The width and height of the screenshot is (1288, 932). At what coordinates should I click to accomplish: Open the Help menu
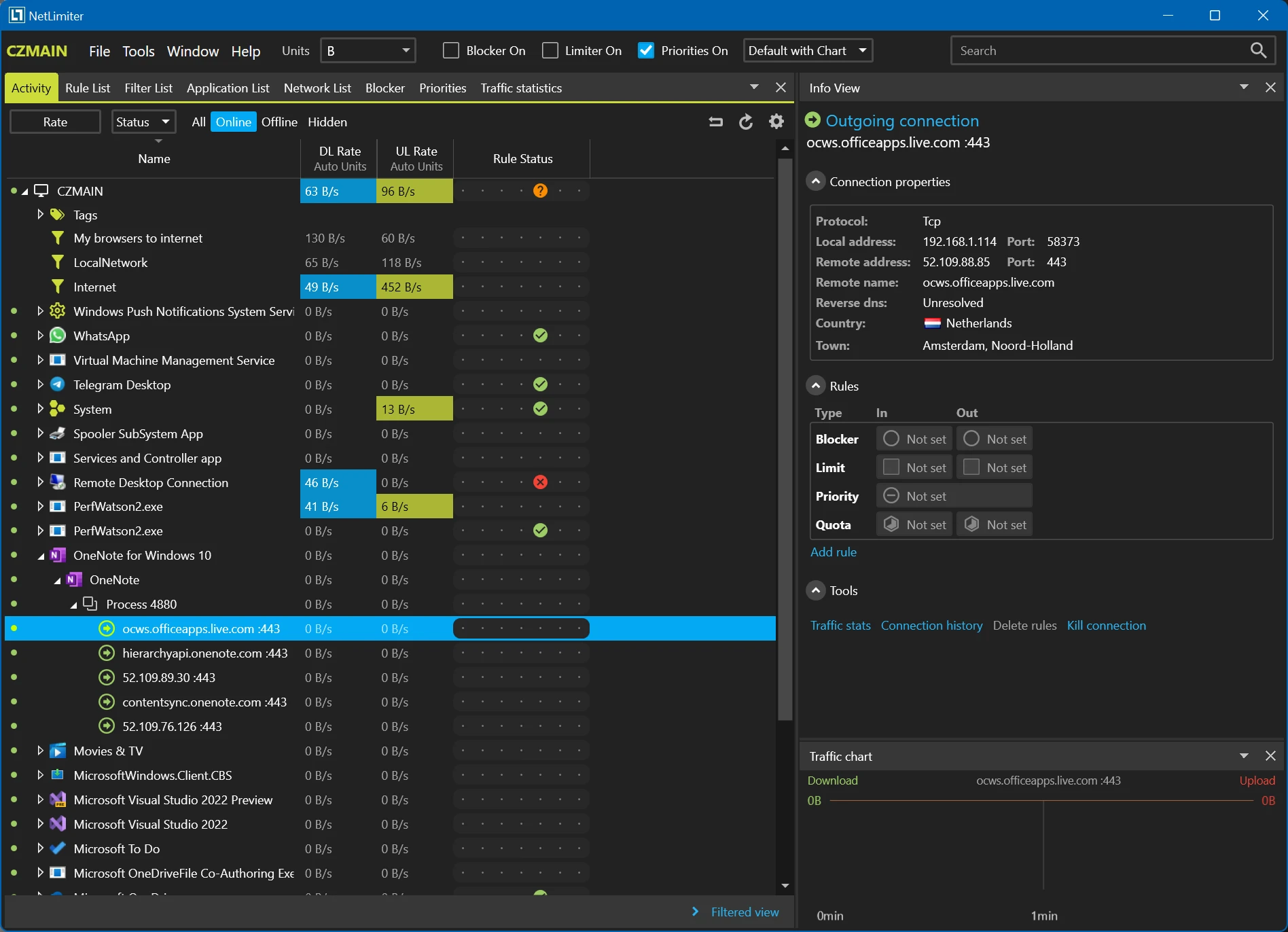245,51
